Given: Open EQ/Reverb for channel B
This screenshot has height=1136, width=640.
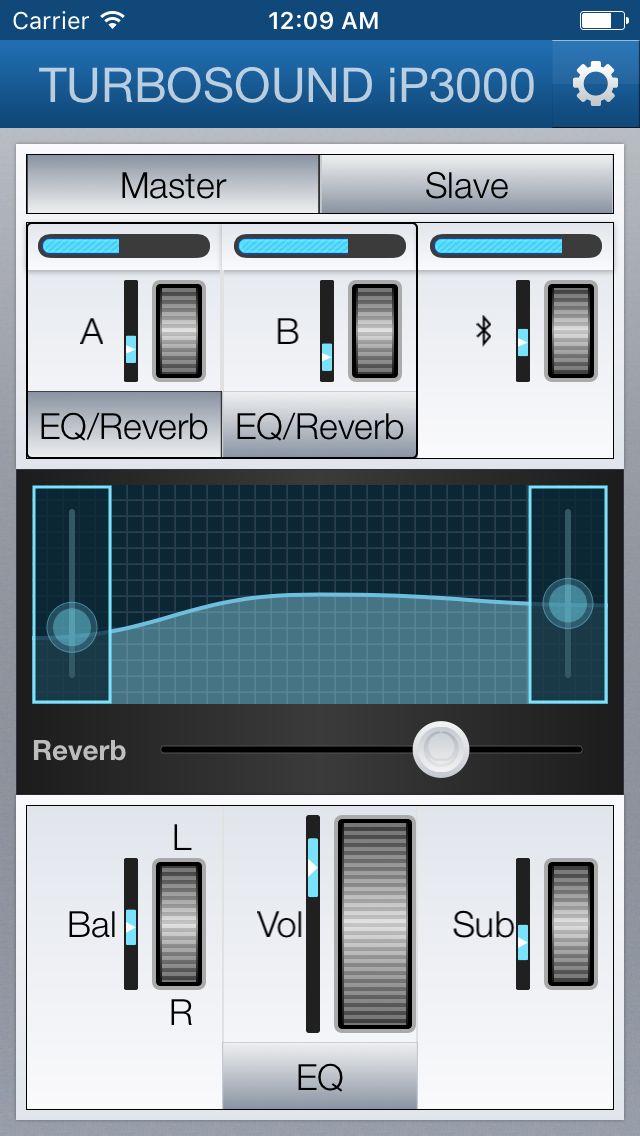Looking at the screenshot, I should 320,425.
